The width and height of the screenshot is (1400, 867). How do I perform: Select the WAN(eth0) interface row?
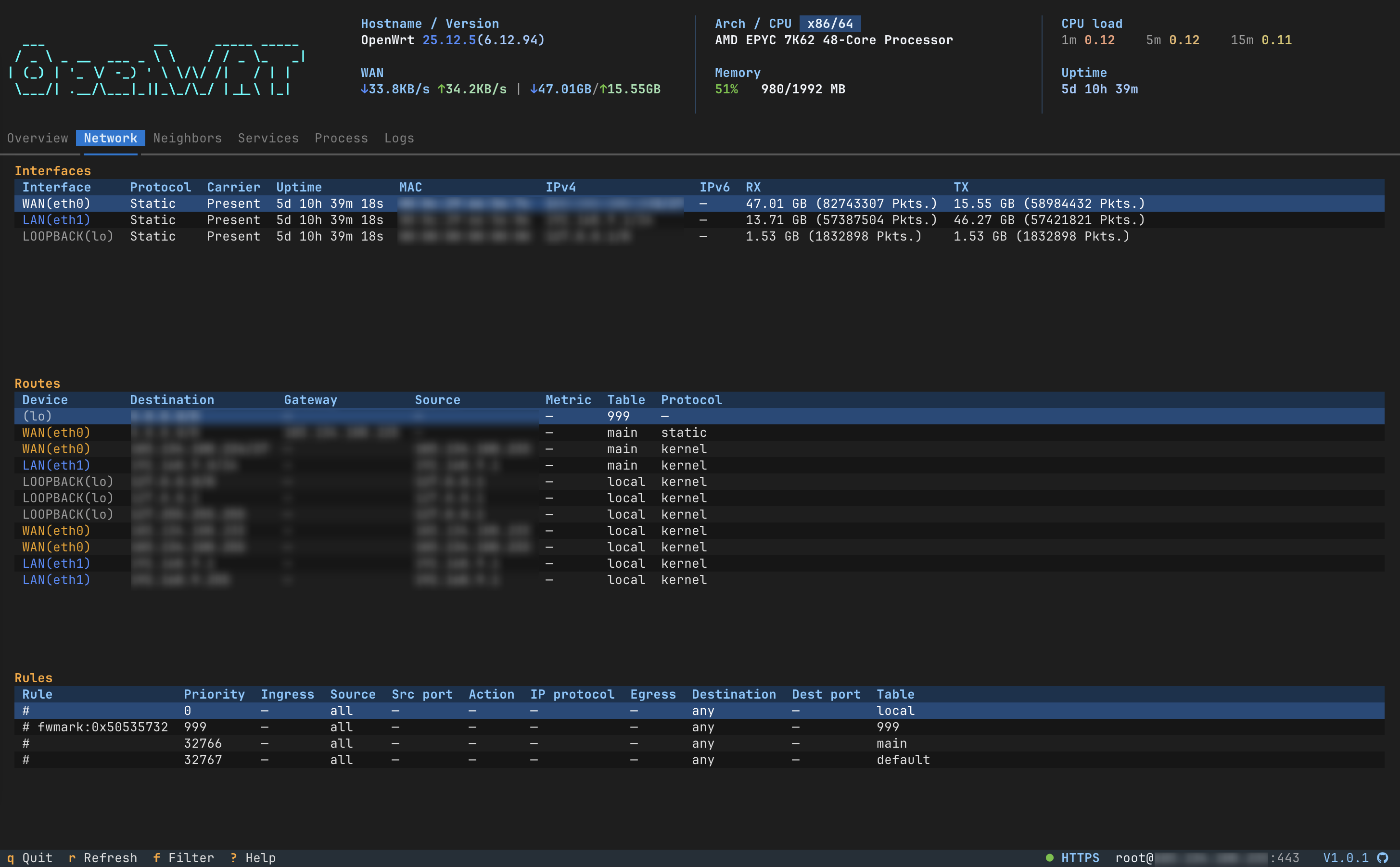coord(700,204)
